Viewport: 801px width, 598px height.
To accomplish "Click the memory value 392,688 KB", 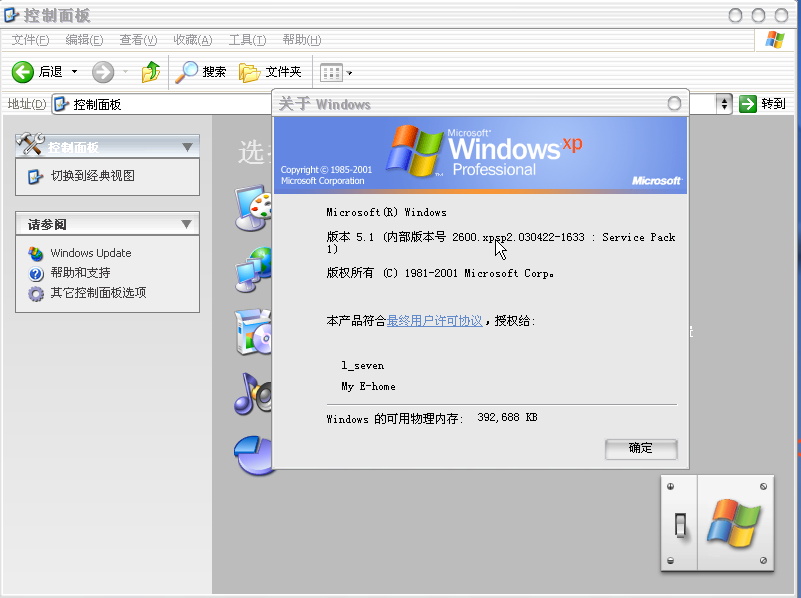I will 507,418.
